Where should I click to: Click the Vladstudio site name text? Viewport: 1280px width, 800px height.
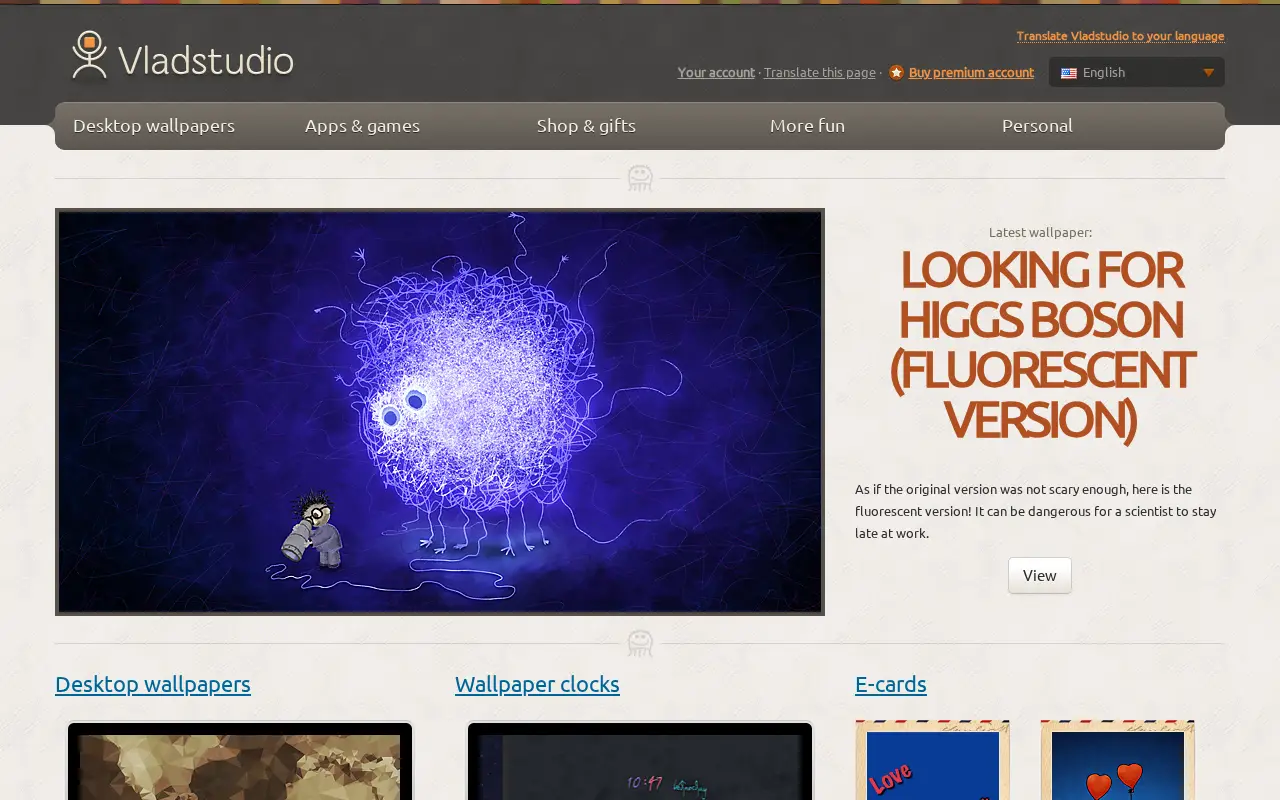(x=206, y=60)
